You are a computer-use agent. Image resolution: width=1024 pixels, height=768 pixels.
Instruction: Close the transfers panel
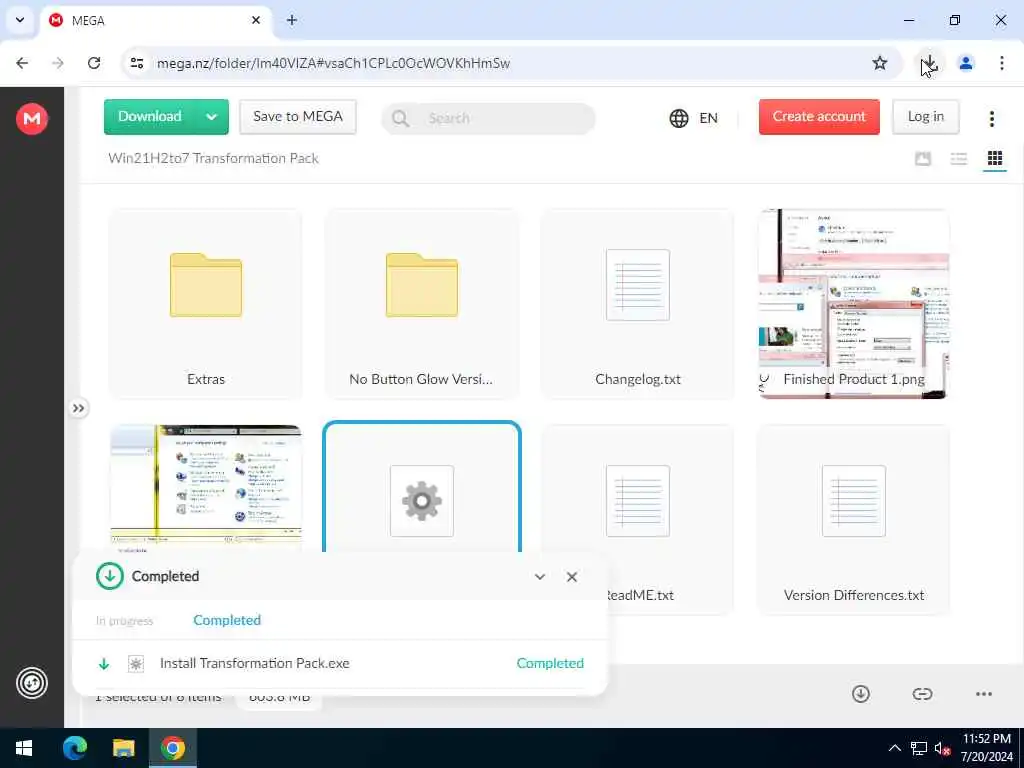(571, 577)
